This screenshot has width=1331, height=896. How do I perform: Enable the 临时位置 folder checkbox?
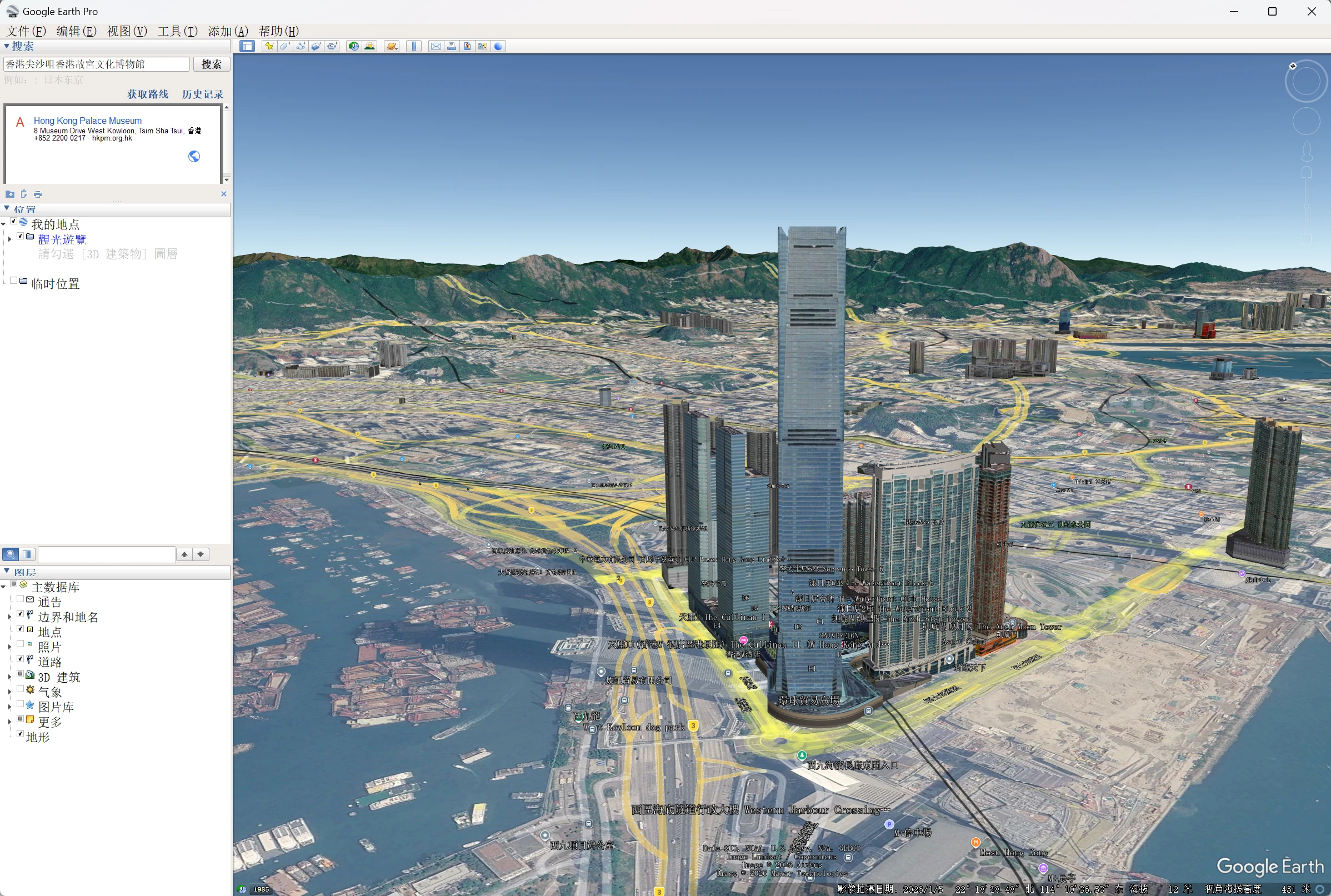(x=13, y=280)
